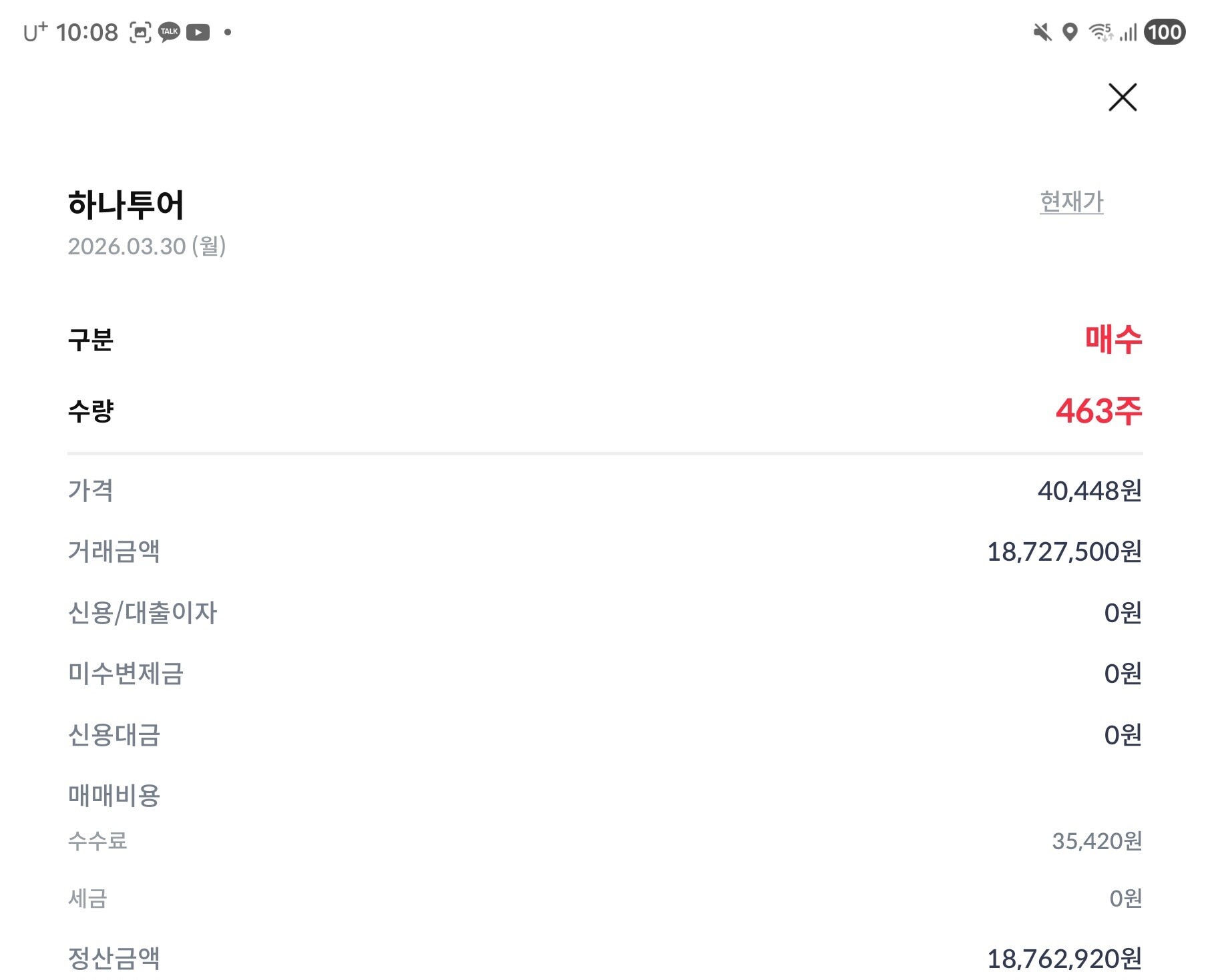Image resolution: width=1210 pixels, height=980 pixels.
Task: Tap the muted sound status icon
Action: click(1042, 32)
